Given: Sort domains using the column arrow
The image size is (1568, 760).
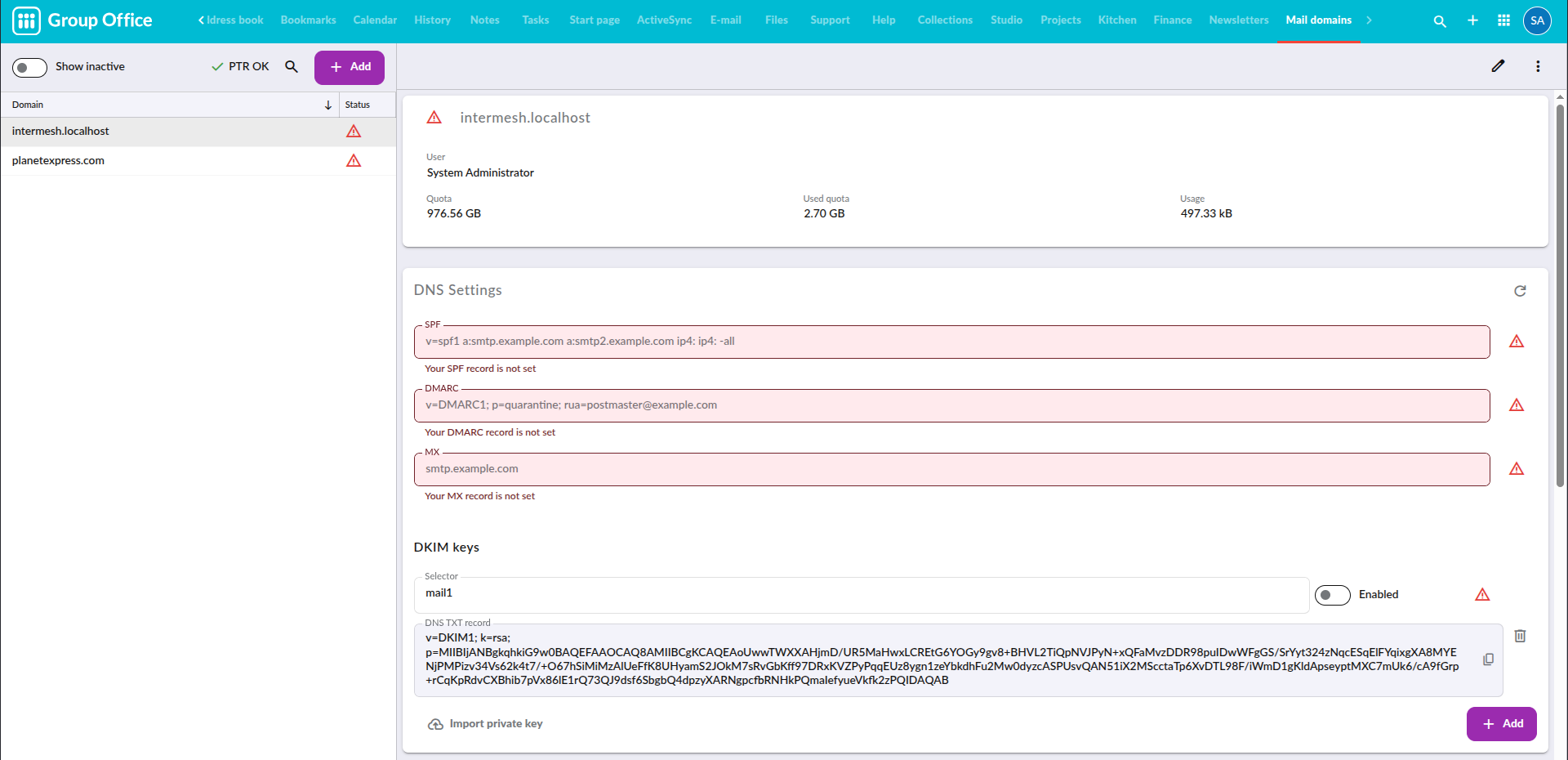Looking at the screenshot, I should pos(328,105).
